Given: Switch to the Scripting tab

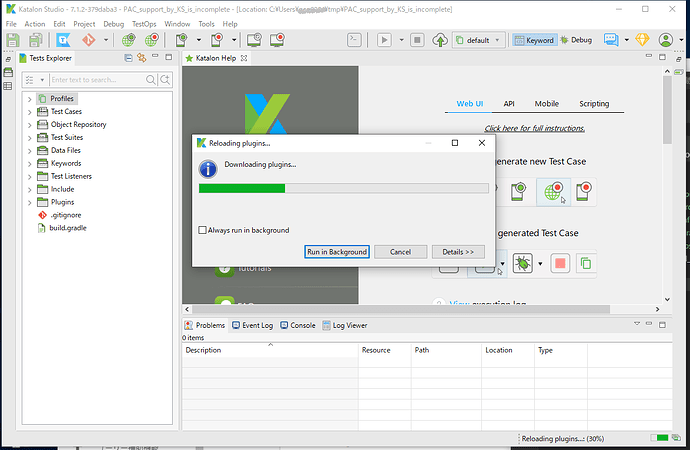Looking at the screenshot, I should 594,104.
